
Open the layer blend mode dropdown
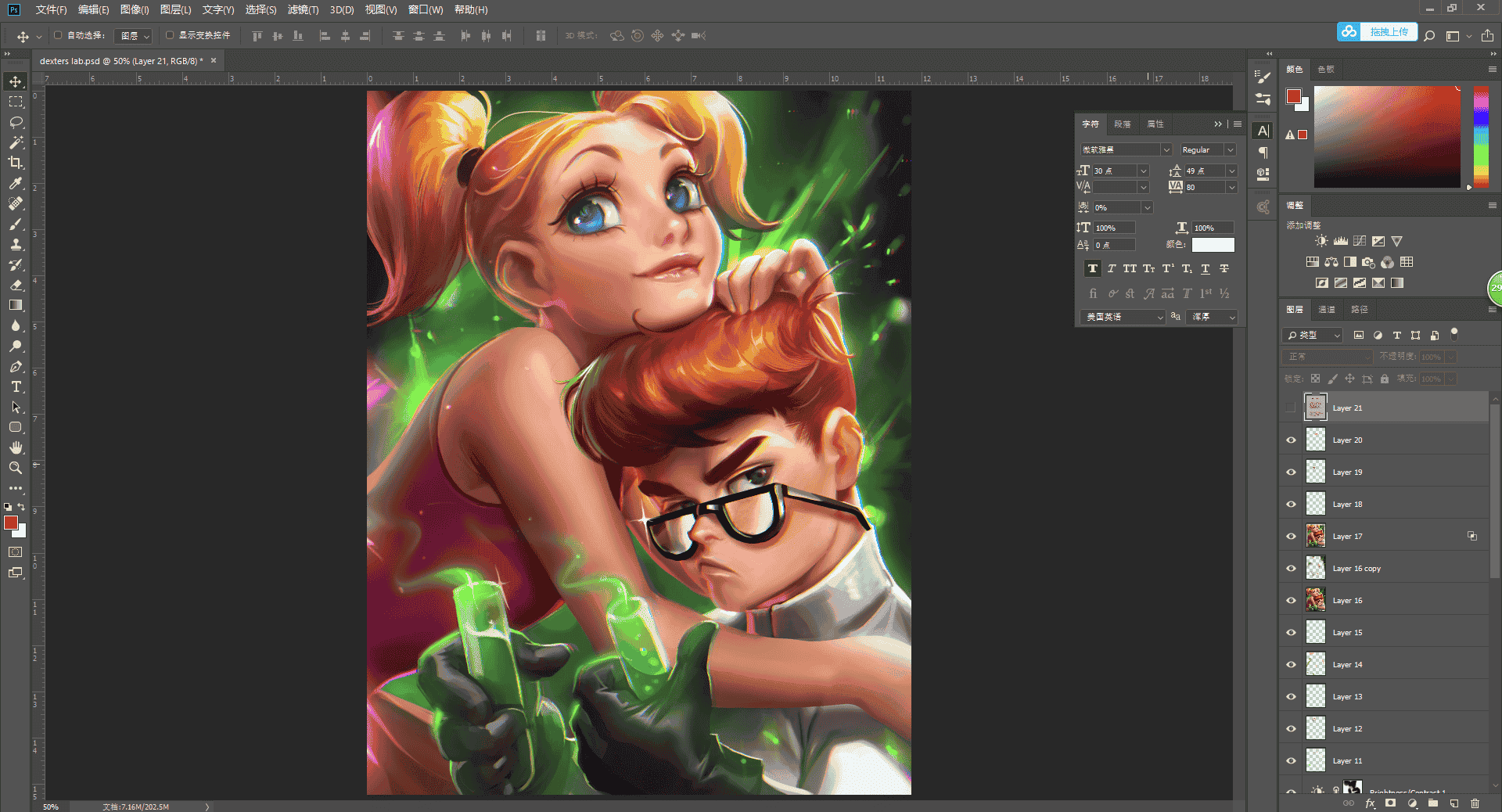click(1328, 356)
